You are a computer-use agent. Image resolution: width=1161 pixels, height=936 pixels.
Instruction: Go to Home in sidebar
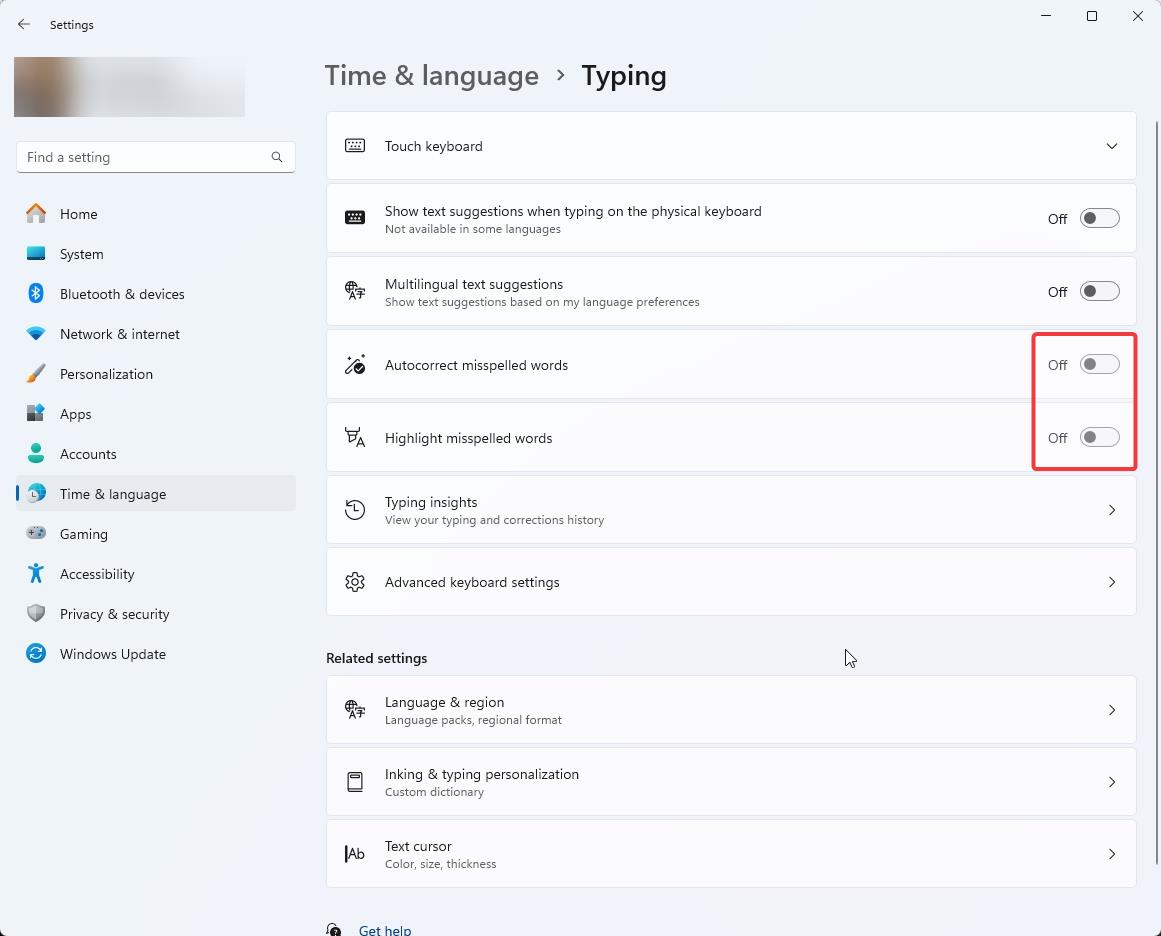(155, 213)
